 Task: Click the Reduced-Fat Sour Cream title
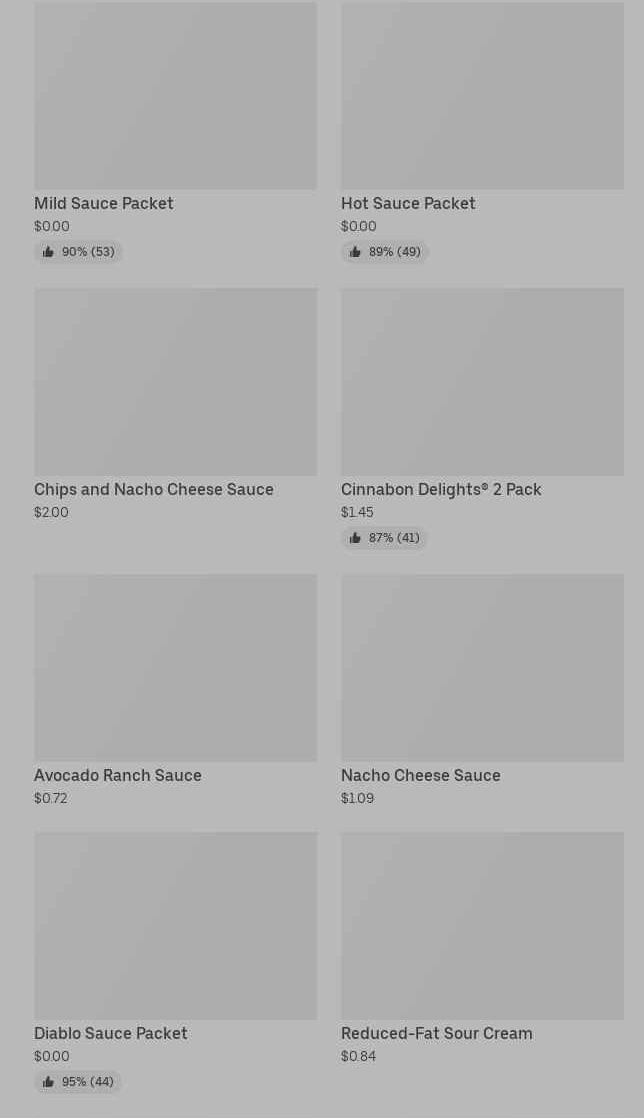click(x=437, y=1033)
